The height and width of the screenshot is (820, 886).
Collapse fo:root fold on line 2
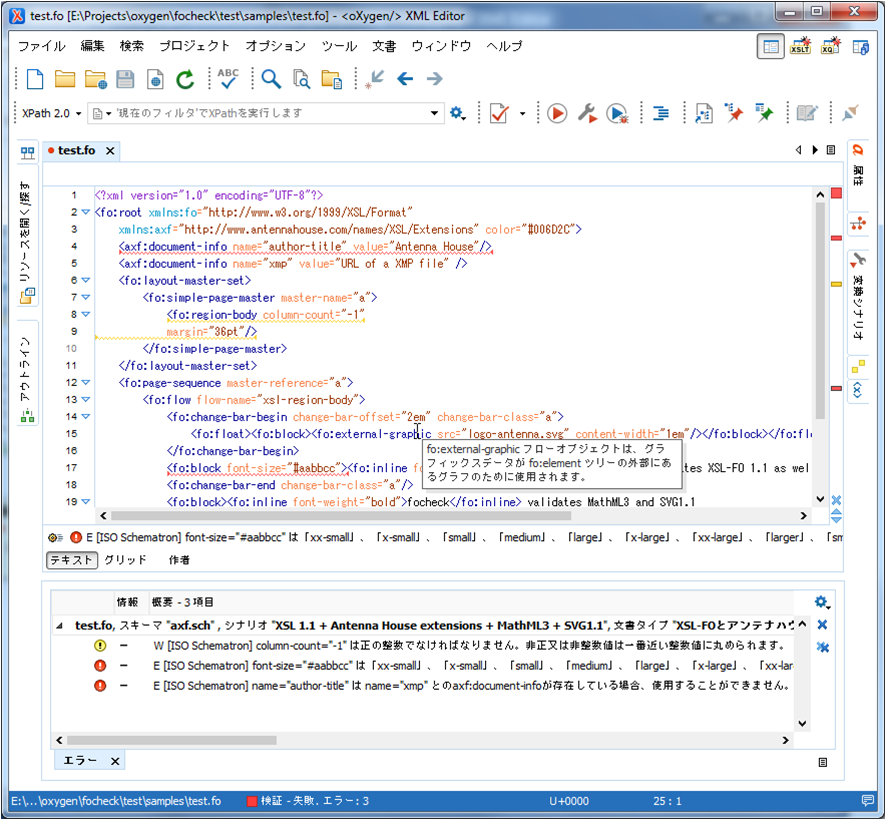(x=85, y=212)
